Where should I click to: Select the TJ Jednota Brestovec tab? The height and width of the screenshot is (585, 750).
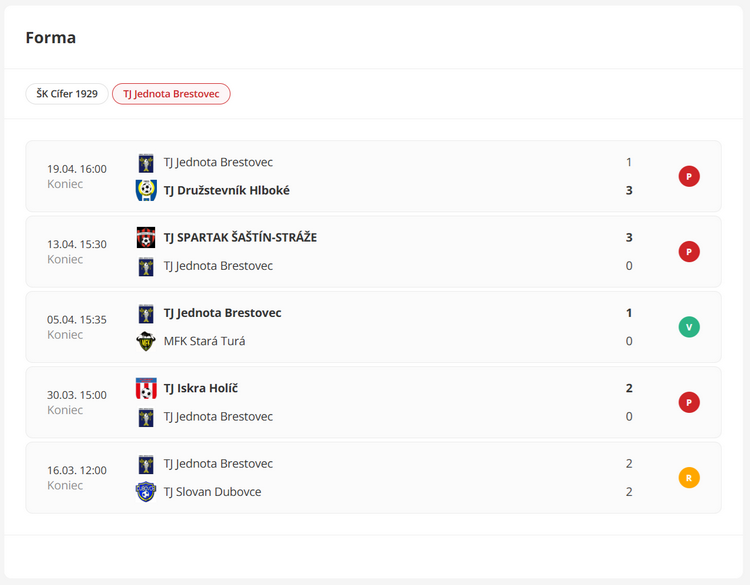(x=171, y=94)
